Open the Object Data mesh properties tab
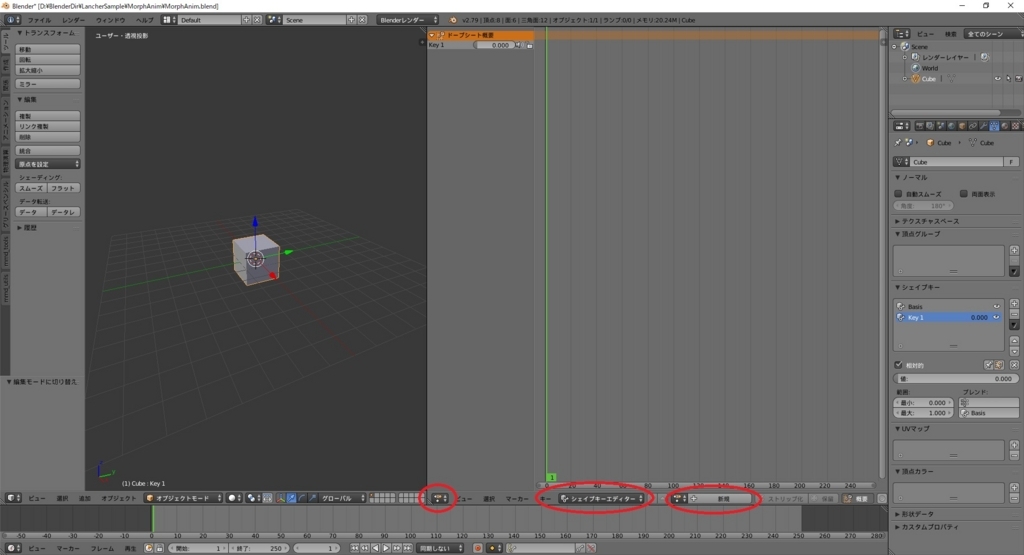The width and height of the screenshot is (1024, 555). pos(994,126)
